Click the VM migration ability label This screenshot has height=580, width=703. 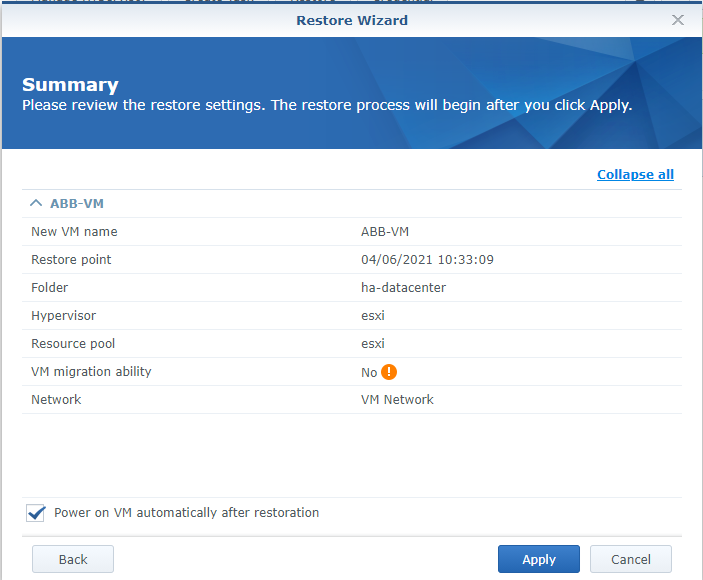coord(91,371)
